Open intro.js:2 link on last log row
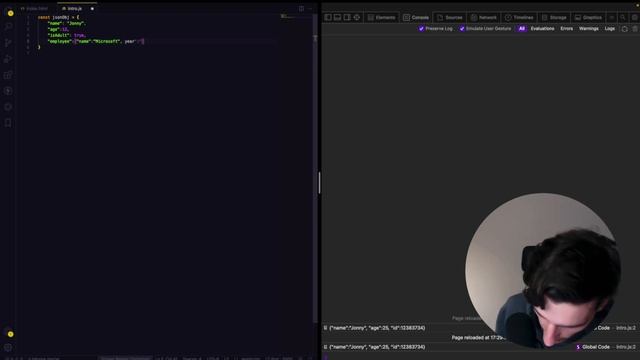640x360 pixels. click(x=626, y=347)
